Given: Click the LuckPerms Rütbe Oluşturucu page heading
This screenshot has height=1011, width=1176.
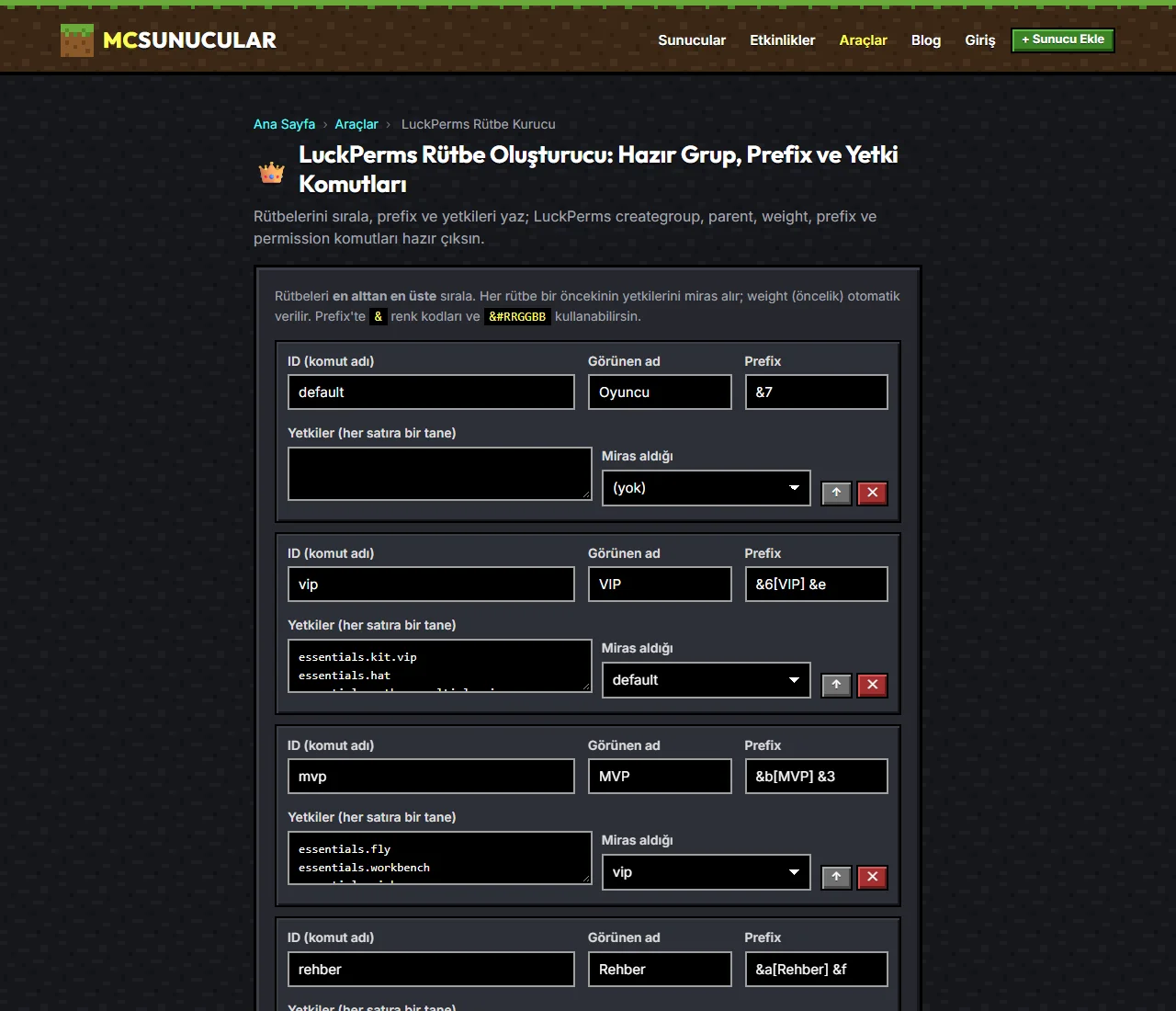Looking at the screenshot, I should click(598, 169).
